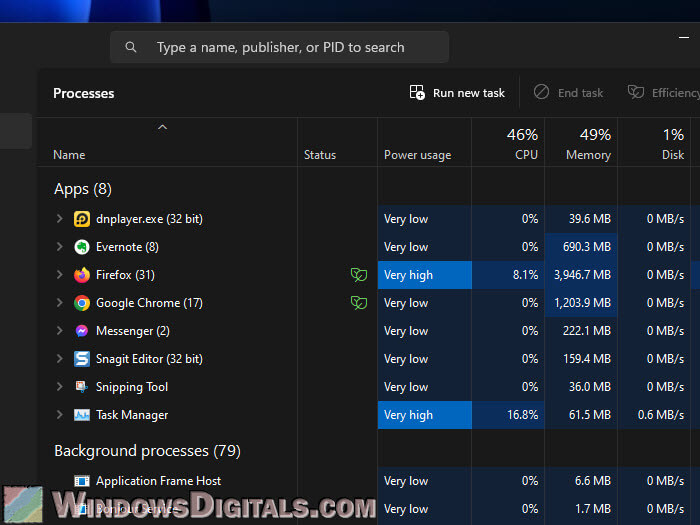The width and height of the screenshot is (700, 525).
Task: Expand the Task Manager process group
Action: tap(59, 415)
